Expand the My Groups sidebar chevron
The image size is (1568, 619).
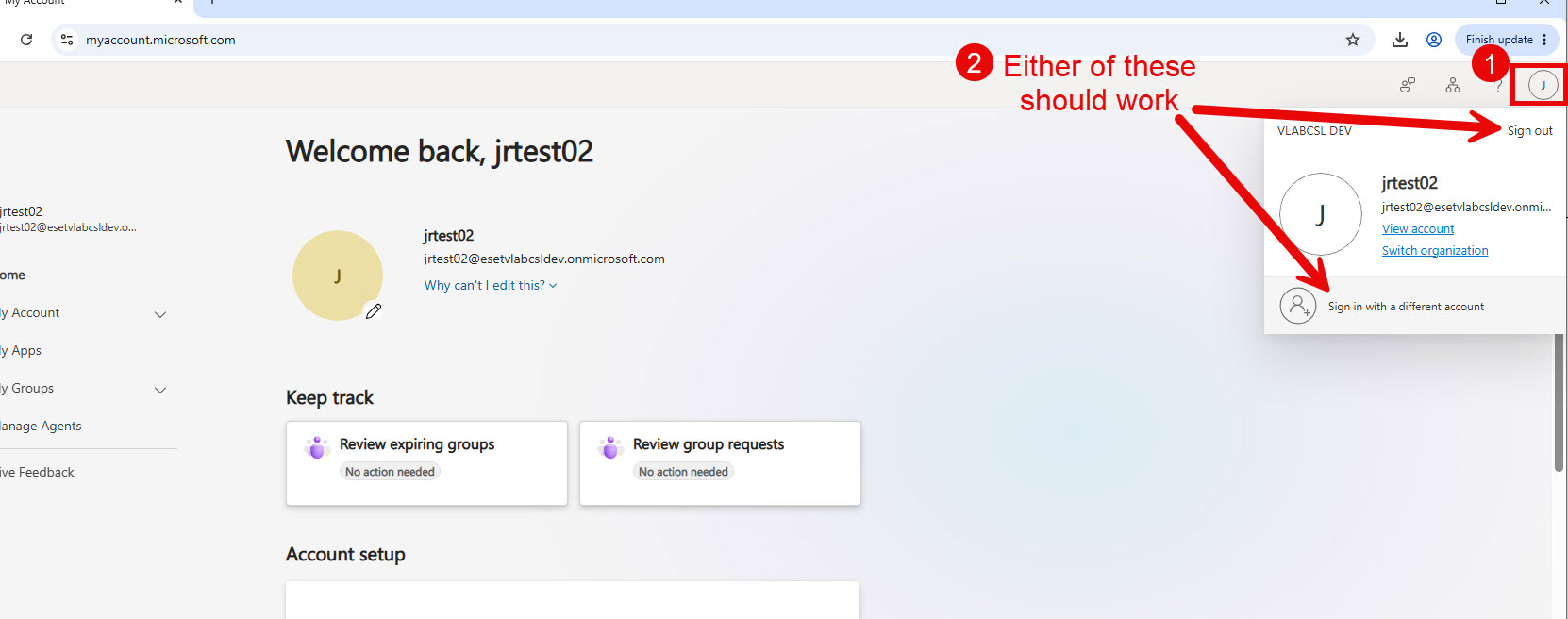[160, 390]
